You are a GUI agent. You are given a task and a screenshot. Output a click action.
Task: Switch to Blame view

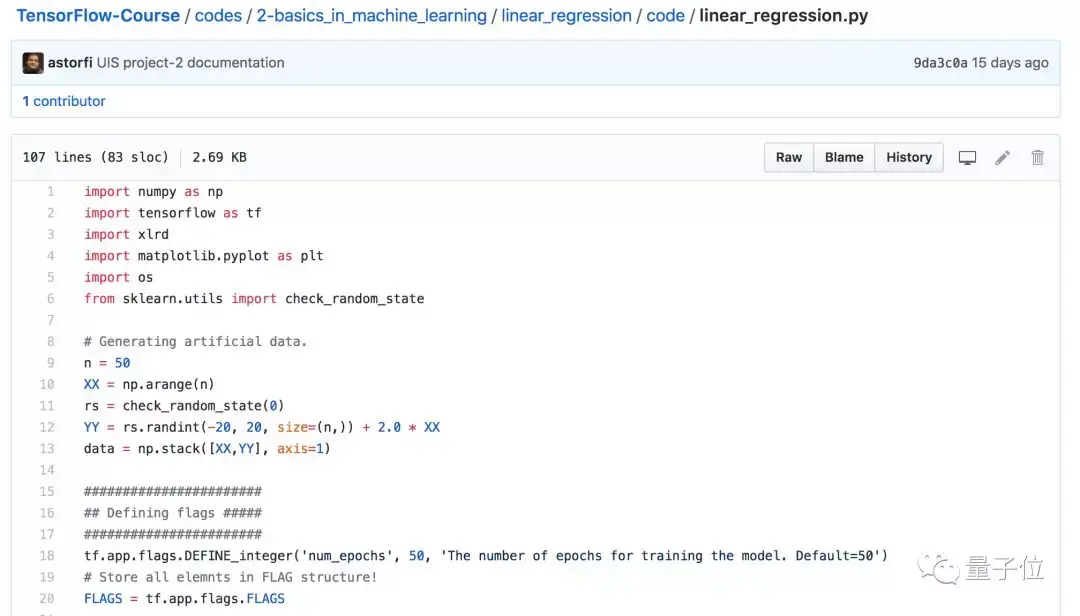[843, 157]
